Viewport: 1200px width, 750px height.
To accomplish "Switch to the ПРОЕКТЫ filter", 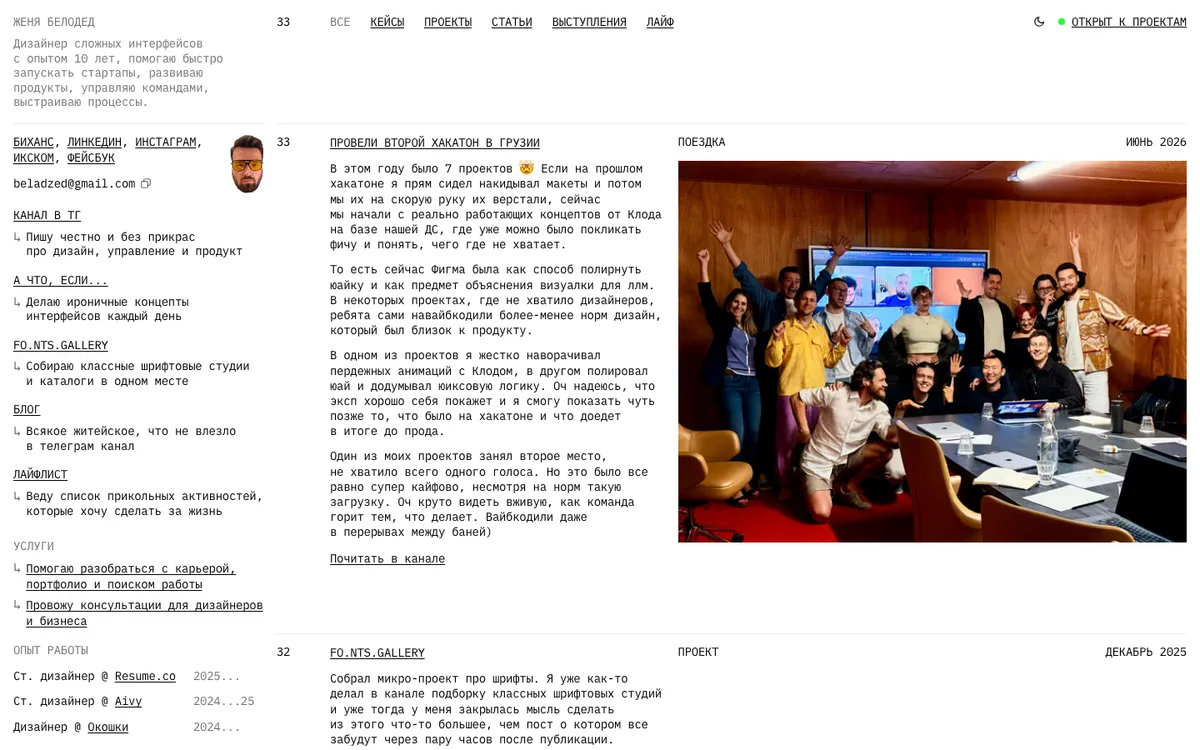I will [x=448, y=22].
